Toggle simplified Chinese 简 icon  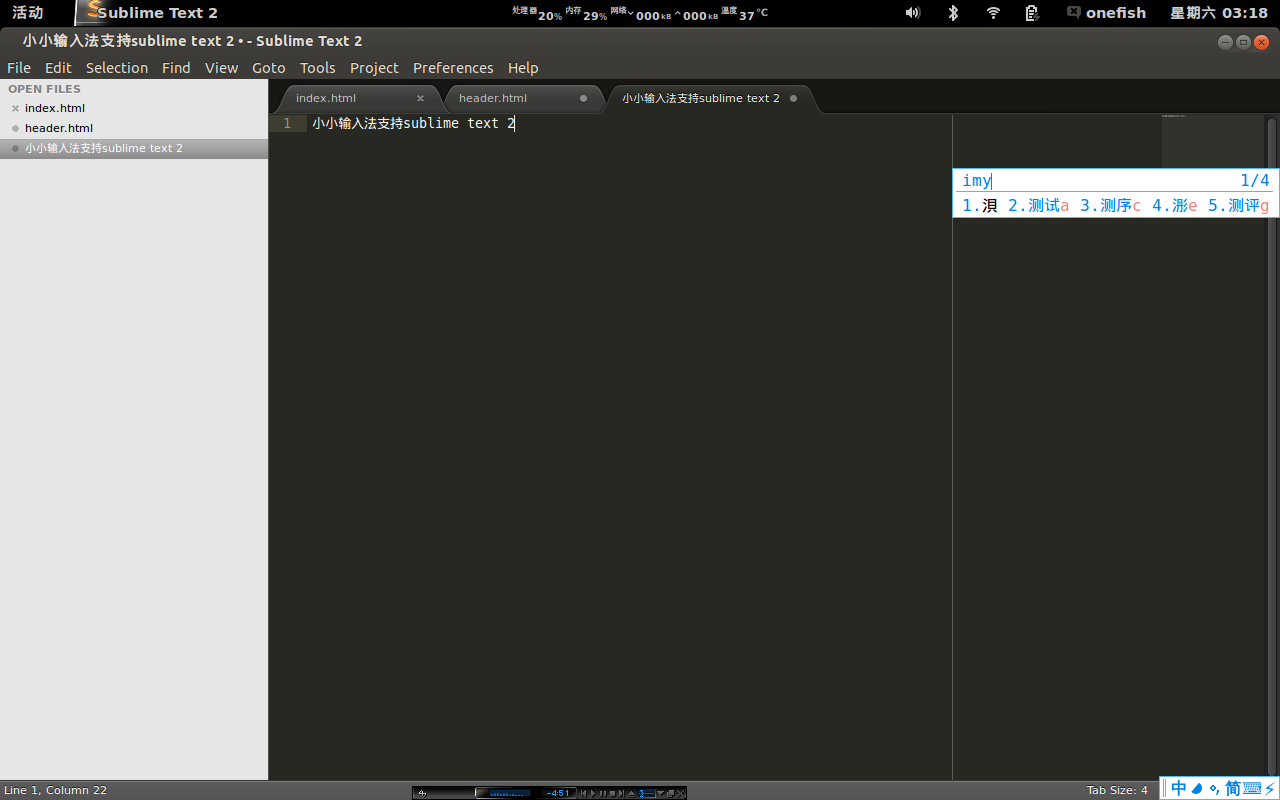[x=1233, y=789]
